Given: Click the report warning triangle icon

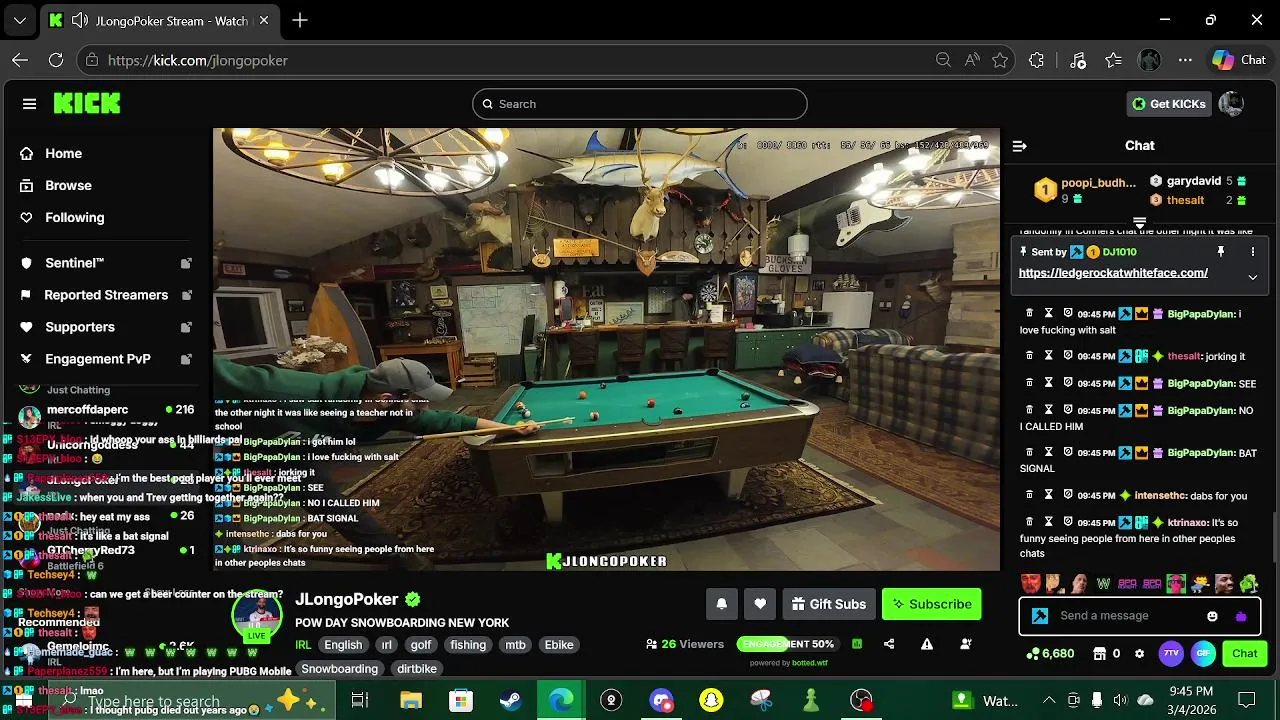Looking at the screenshot, I should pyautogui.click(x=927, y=644).
